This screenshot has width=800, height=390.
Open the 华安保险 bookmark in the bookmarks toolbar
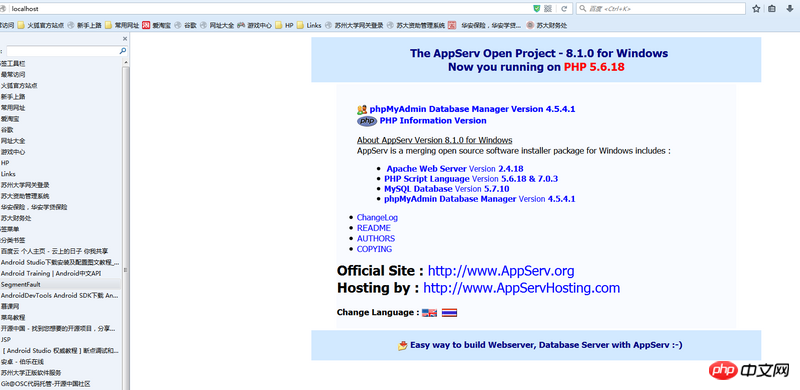click(x=485, y=25)
